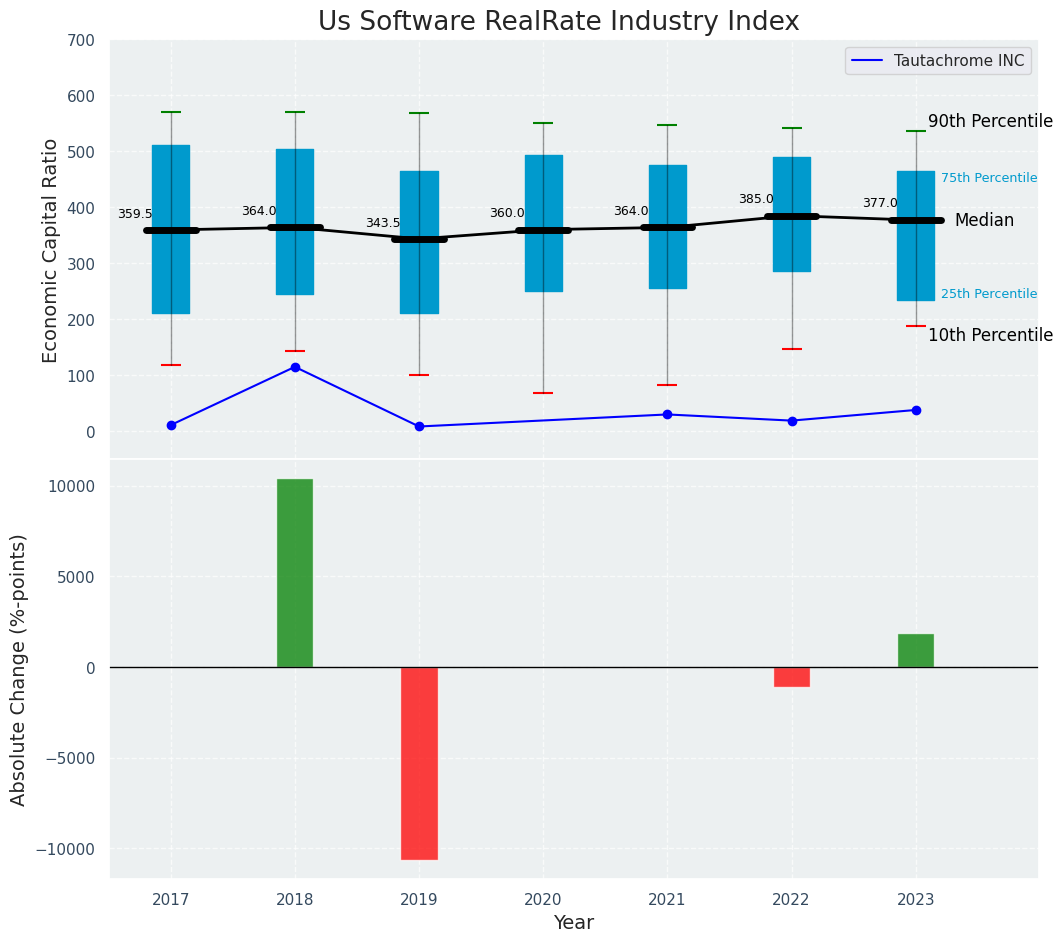Click the 385.0 median value label
Viewport: 1063px width, 942px height.
[756, 200]
